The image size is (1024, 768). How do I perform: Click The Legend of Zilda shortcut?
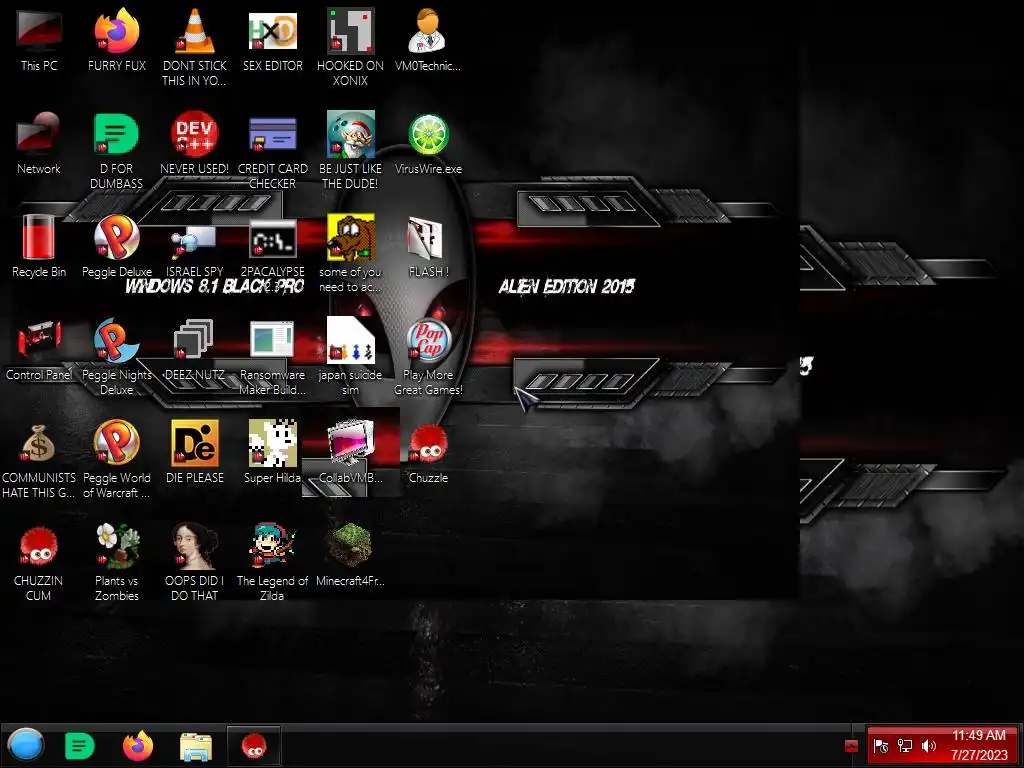pyautogui.click(x=272, y=563)
